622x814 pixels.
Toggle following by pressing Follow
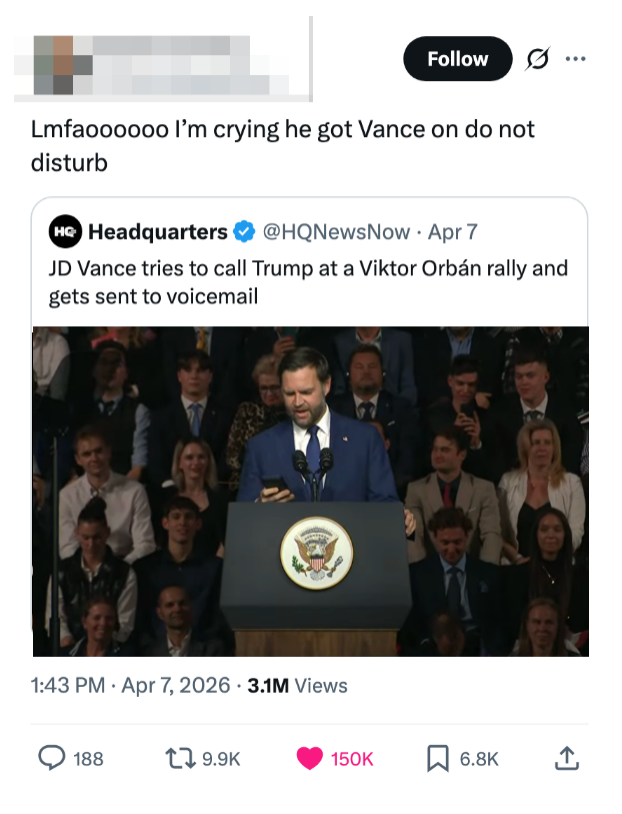pos(457,59)
